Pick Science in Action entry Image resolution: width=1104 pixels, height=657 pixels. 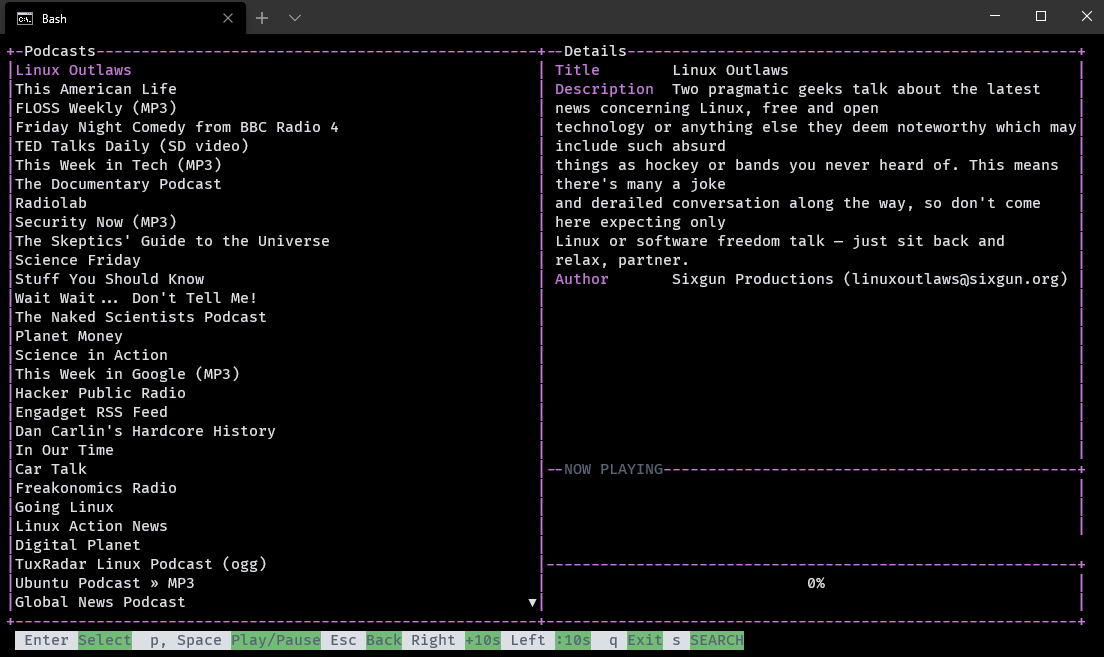92,355
